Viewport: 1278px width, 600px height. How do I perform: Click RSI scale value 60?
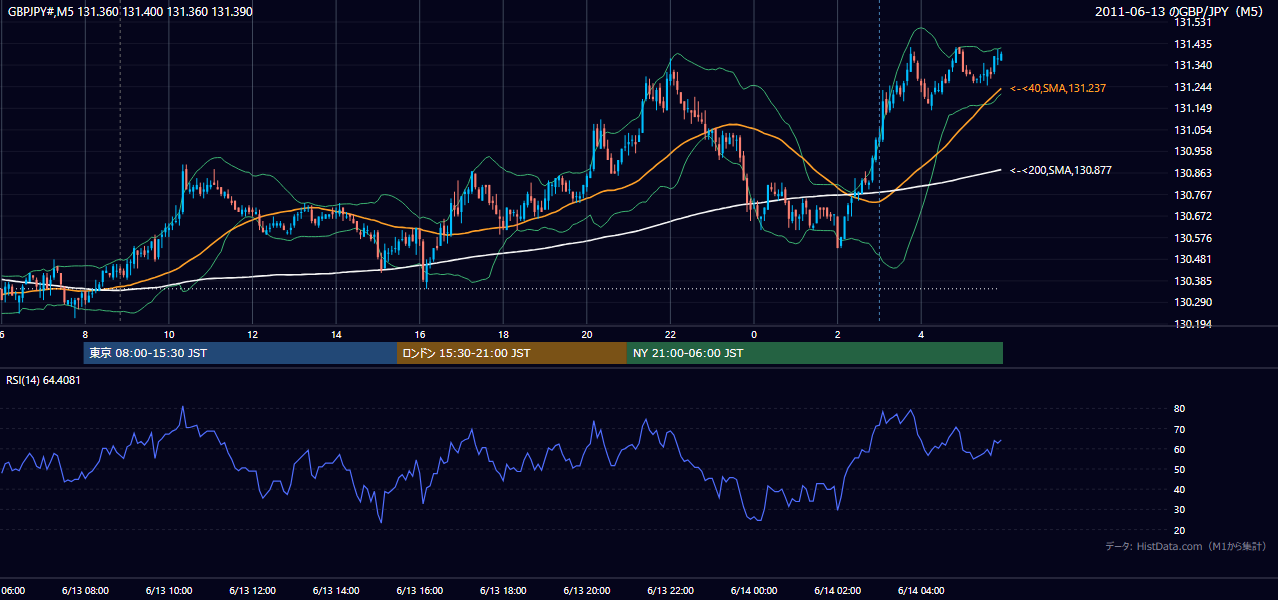[x=1179, y=449]
